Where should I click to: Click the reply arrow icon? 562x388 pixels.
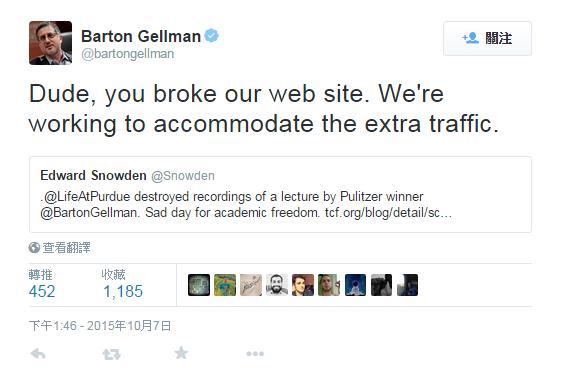tap(38, 354)
